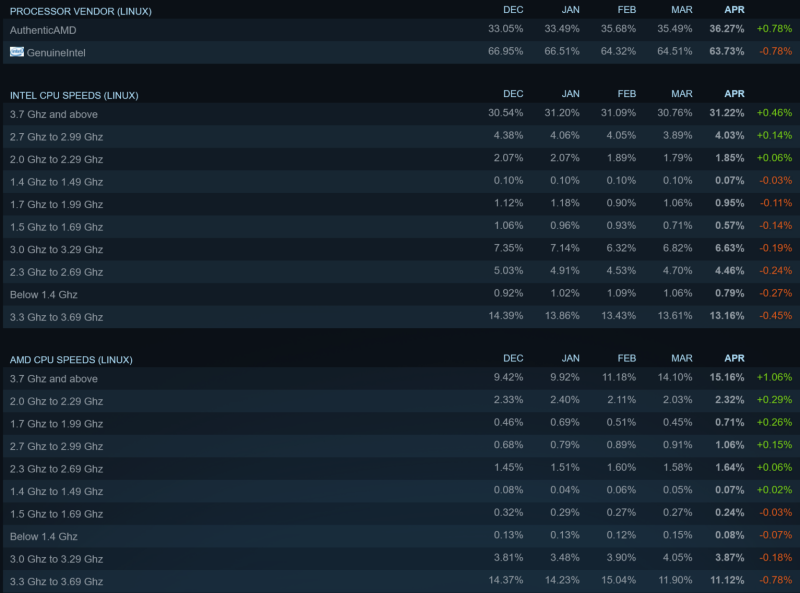This screenshot has width=800, height=593.
Task: Click the AMD CPU Speeds (Linux) heading
Action: click(x=71, y=360)
